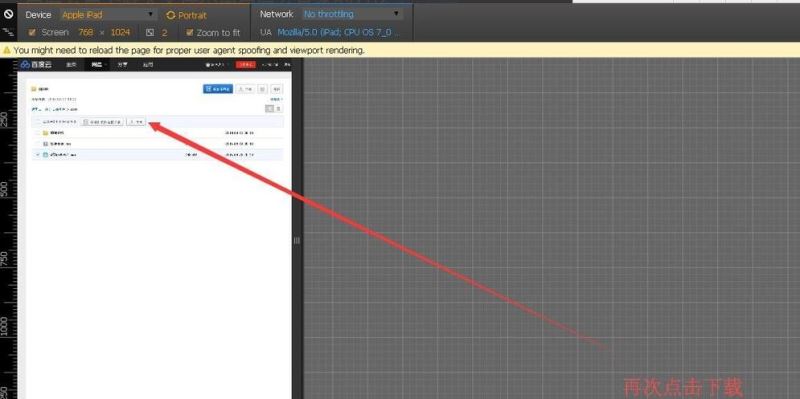Viewport: 800px width, 399px height.
Task: Click the device pixel ratio value 2
Action: pyautogui.click(x=164, y=33)
